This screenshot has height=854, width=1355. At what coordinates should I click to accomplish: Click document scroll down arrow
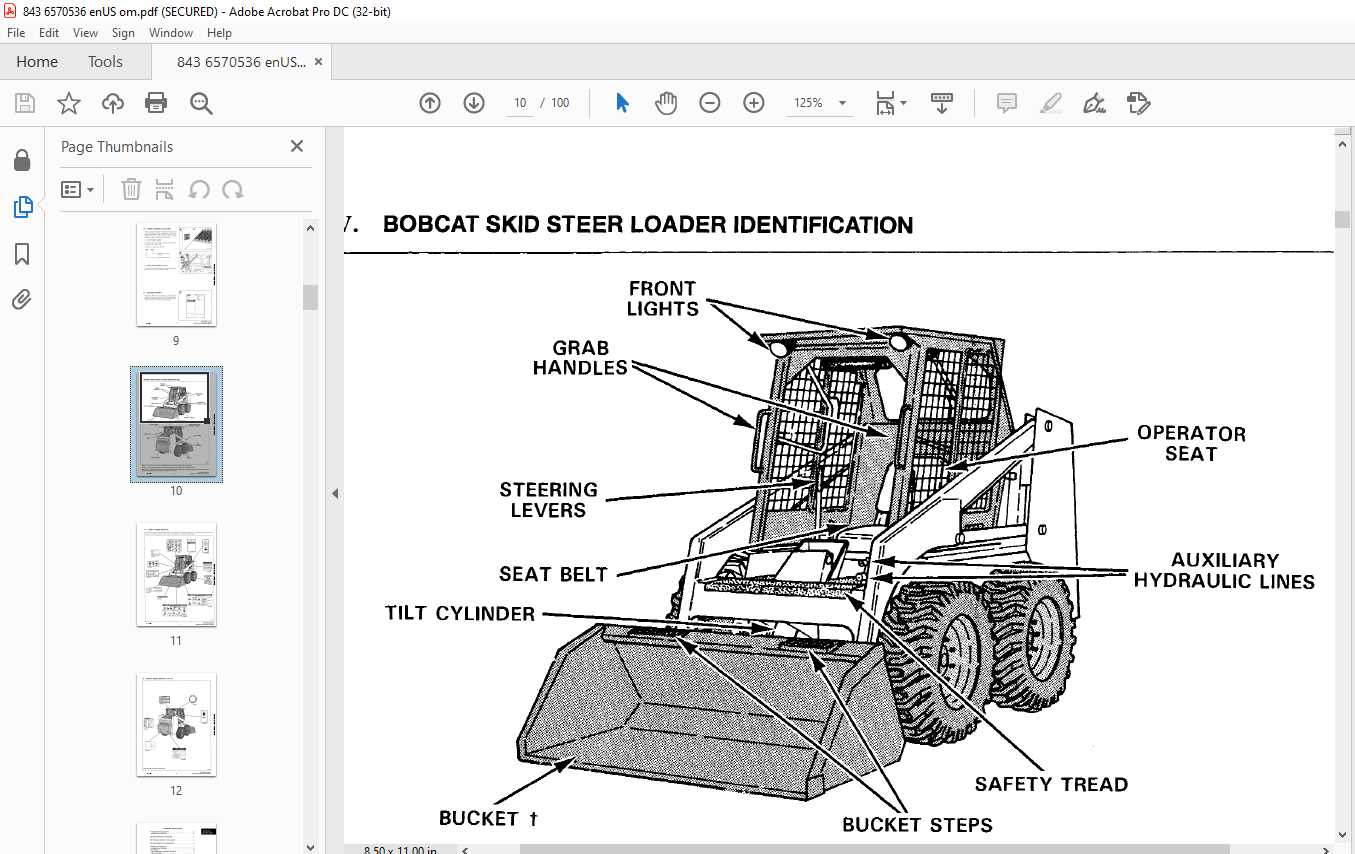point(1343,836)
